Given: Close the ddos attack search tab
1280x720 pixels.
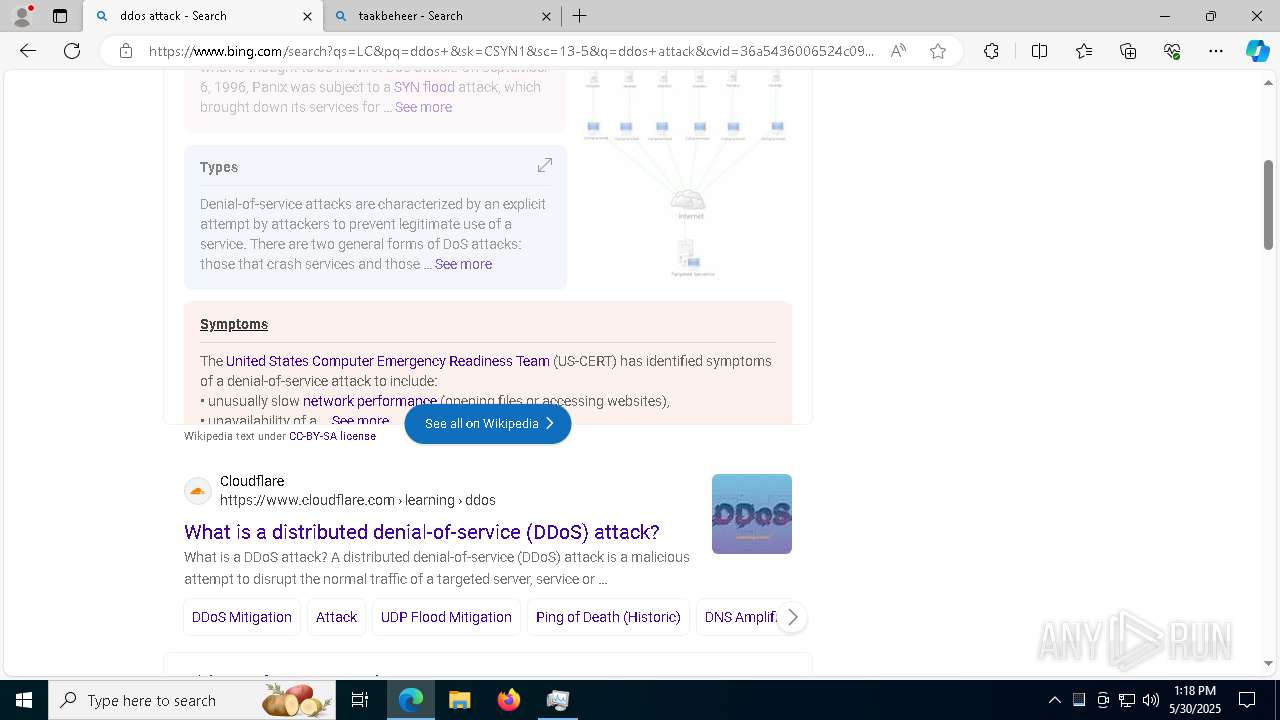Looking at the screenshot, I should (x=307, y=16).
